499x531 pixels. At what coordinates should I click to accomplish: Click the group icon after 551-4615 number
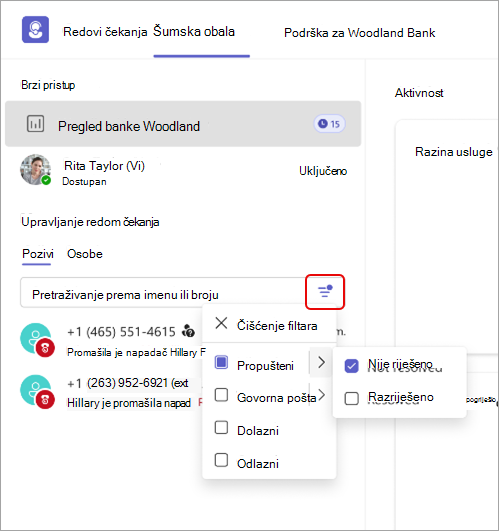tap(188, 331)
